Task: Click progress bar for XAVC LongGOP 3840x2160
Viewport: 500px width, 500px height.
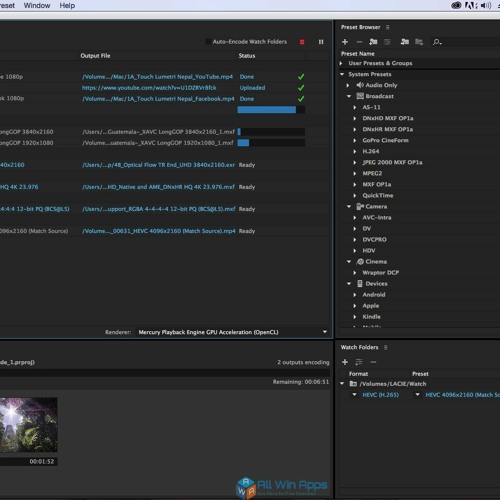Action: 271,132
